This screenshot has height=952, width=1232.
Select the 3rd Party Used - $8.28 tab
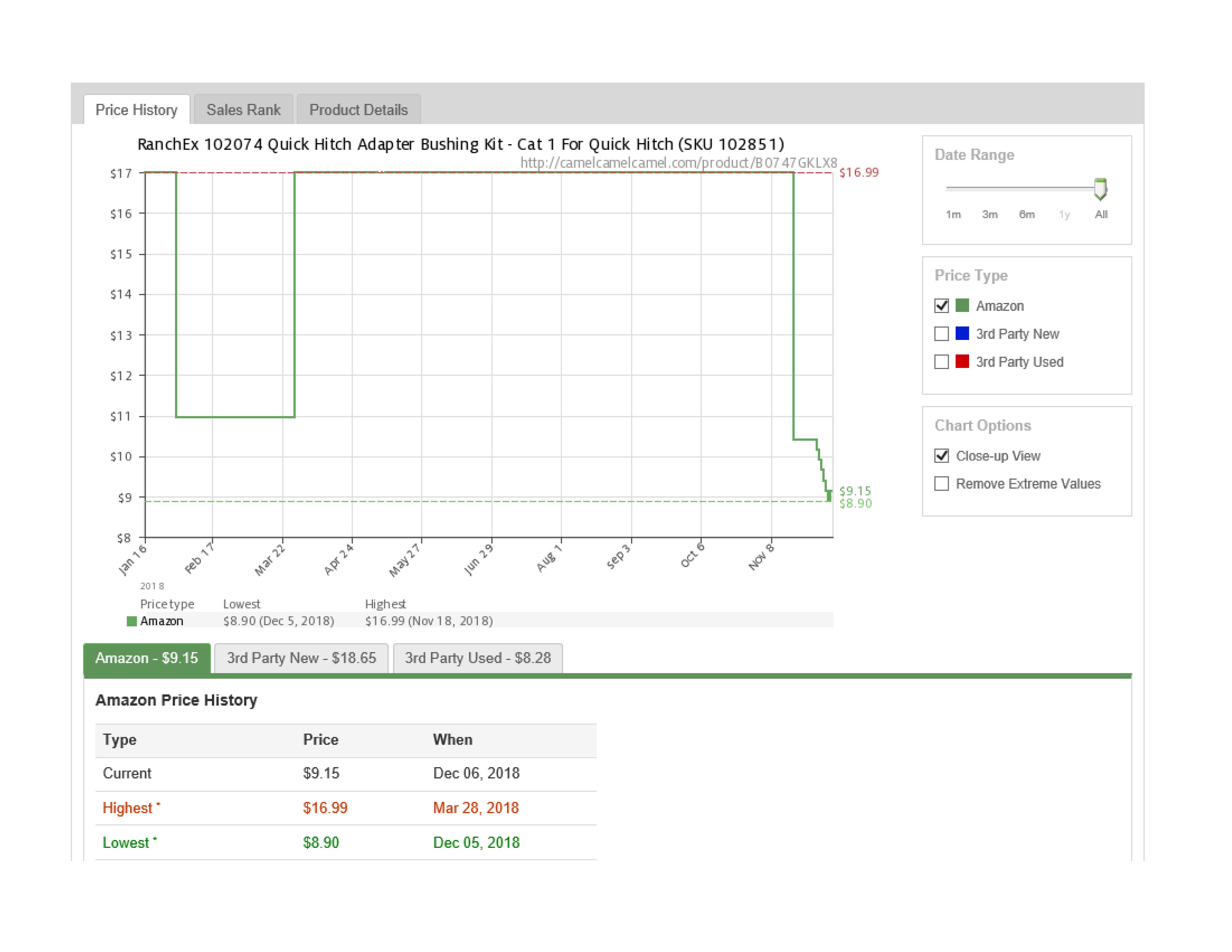coord(478,658)
